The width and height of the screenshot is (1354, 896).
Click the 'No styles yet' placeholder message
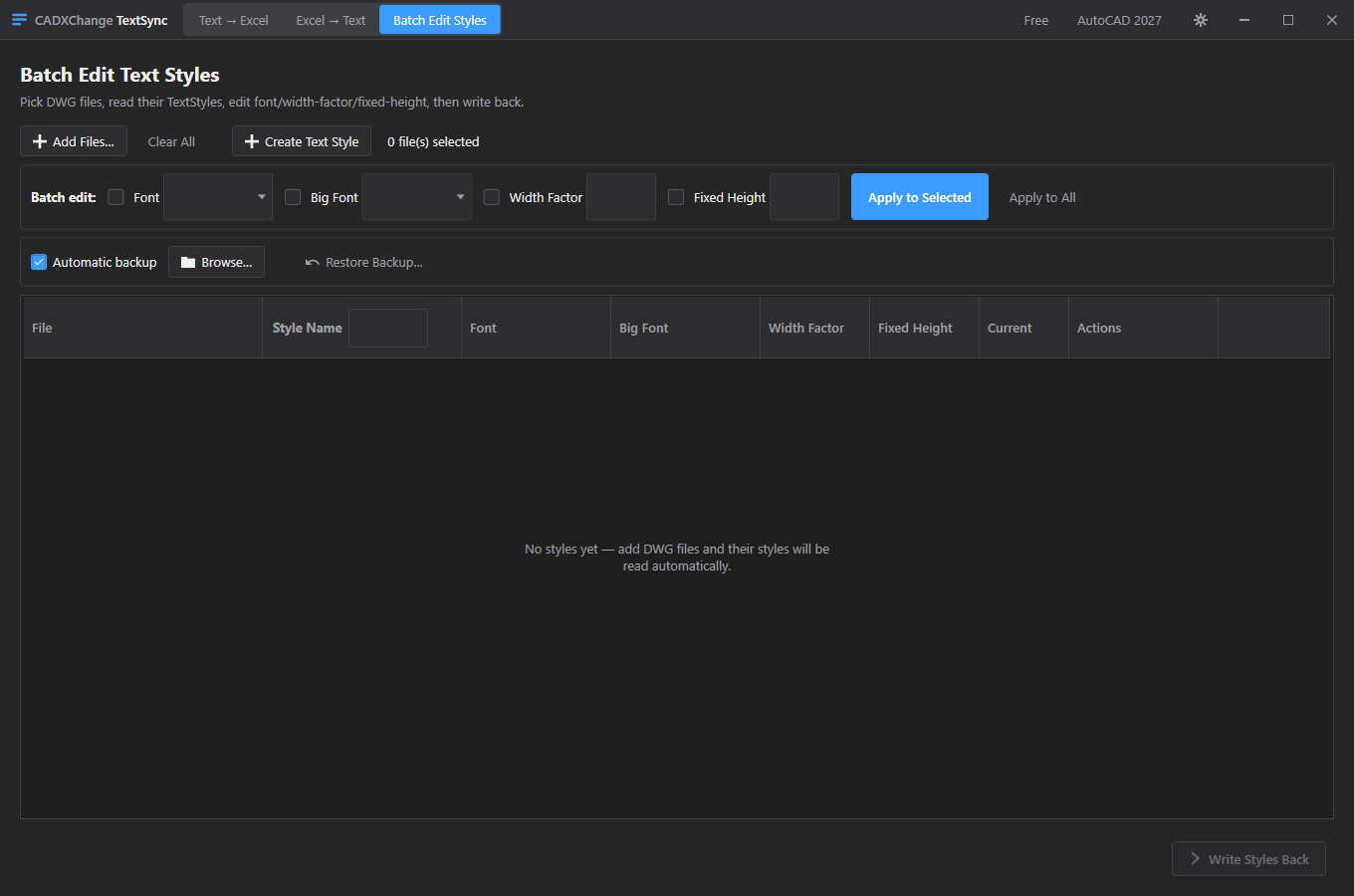[677, 558]
